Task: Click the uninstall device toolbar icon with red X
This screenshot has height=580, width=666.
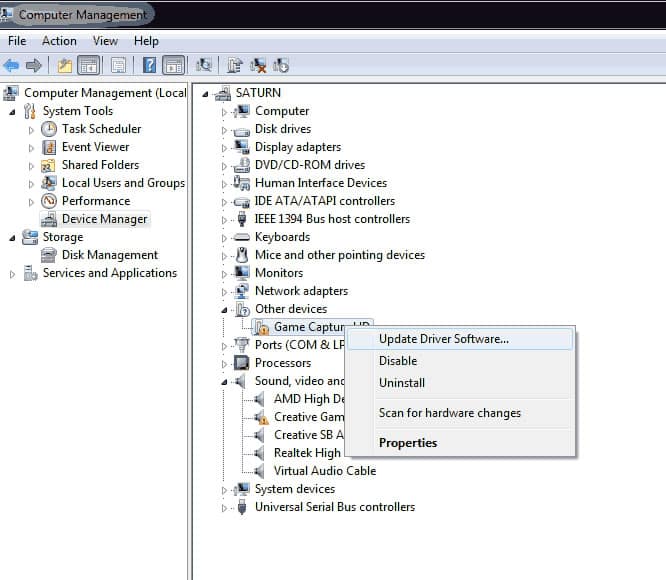Action: (x=258, y=65)
